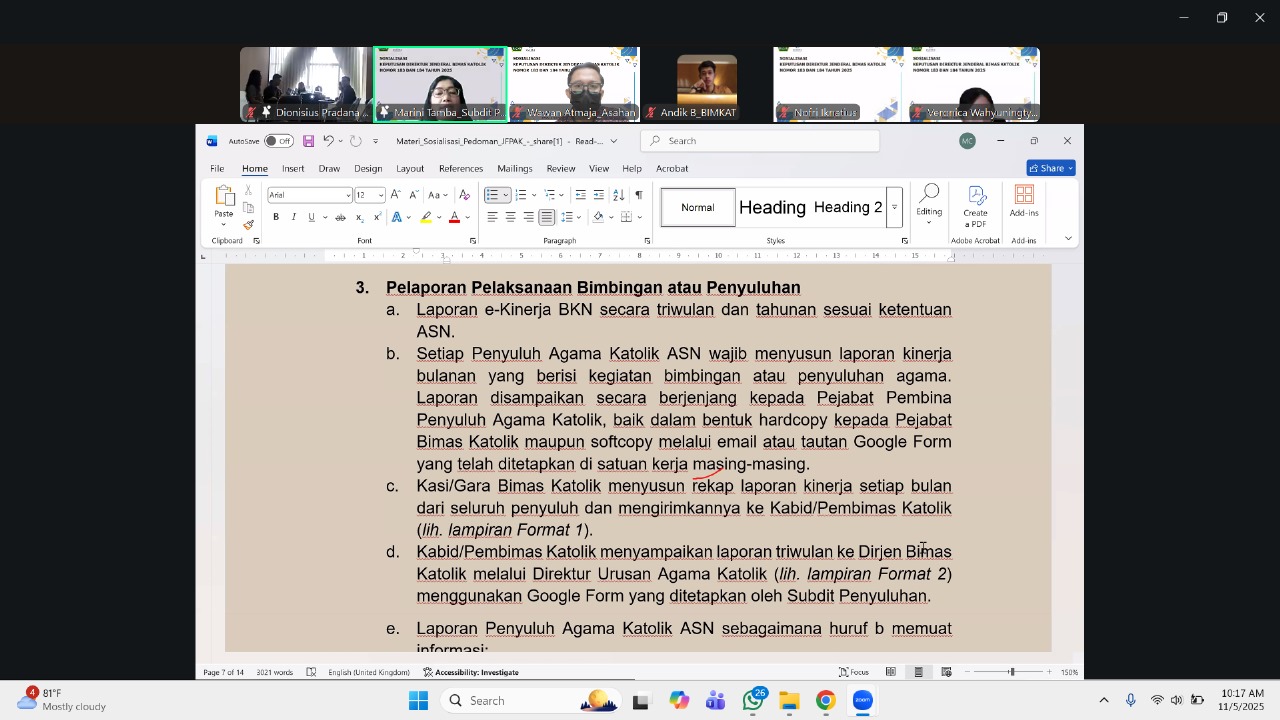Click the Clear All Formatting icon
Viewport: 1280px width, 720px height.
tap(464, 195)
